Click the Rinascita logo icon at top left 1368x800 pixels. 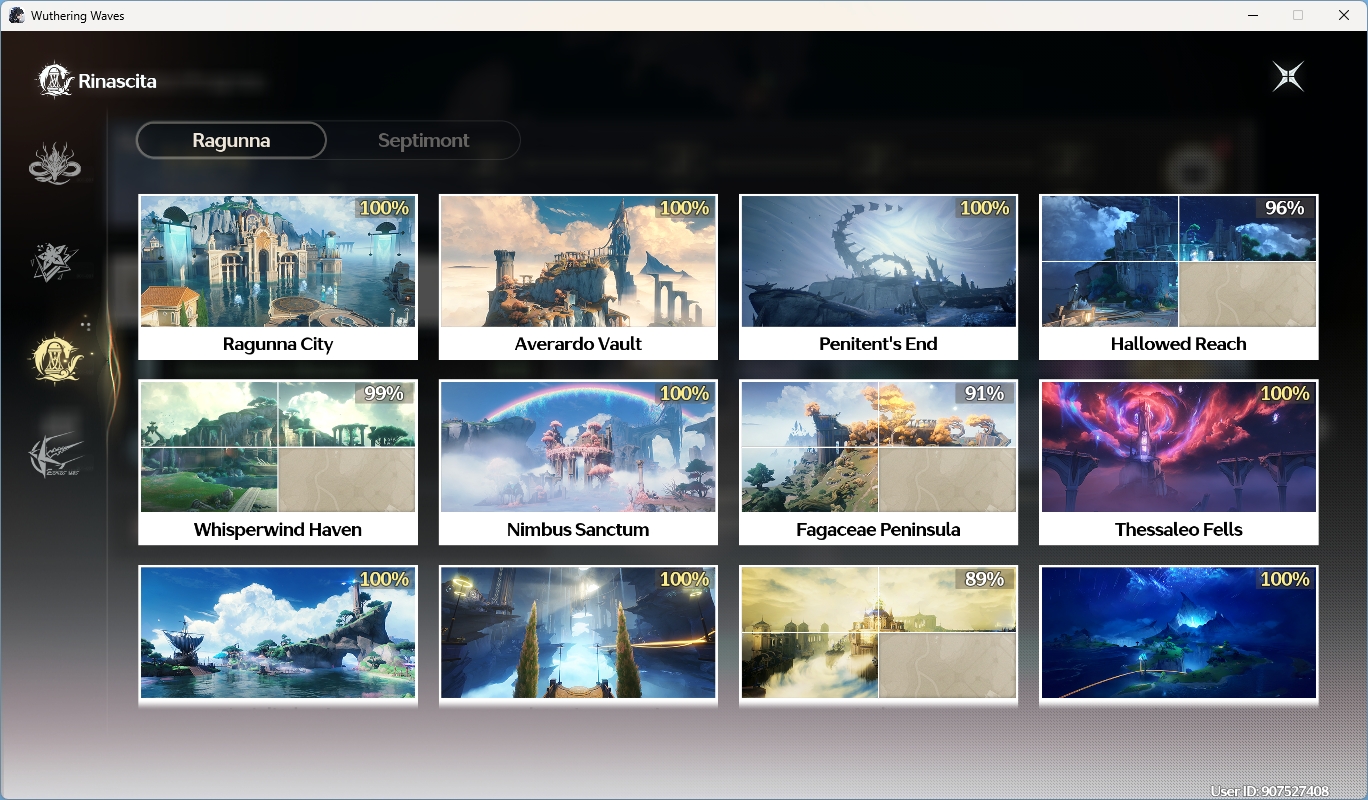pyautogui.click(x=53, y=81)
